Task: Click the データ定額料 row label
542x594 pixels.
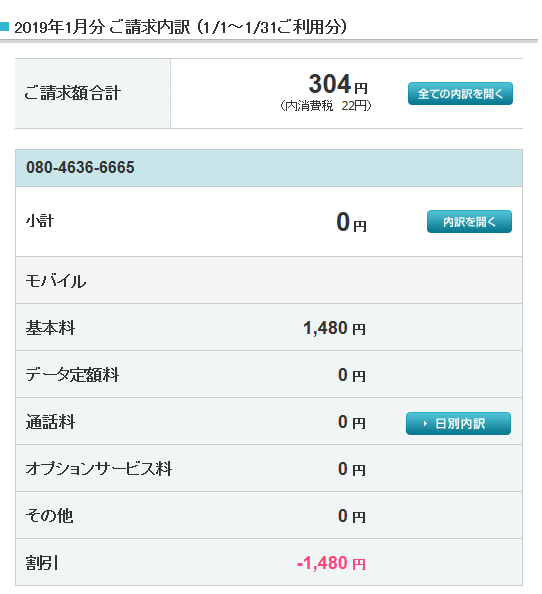Action: (x=72, y=375)
